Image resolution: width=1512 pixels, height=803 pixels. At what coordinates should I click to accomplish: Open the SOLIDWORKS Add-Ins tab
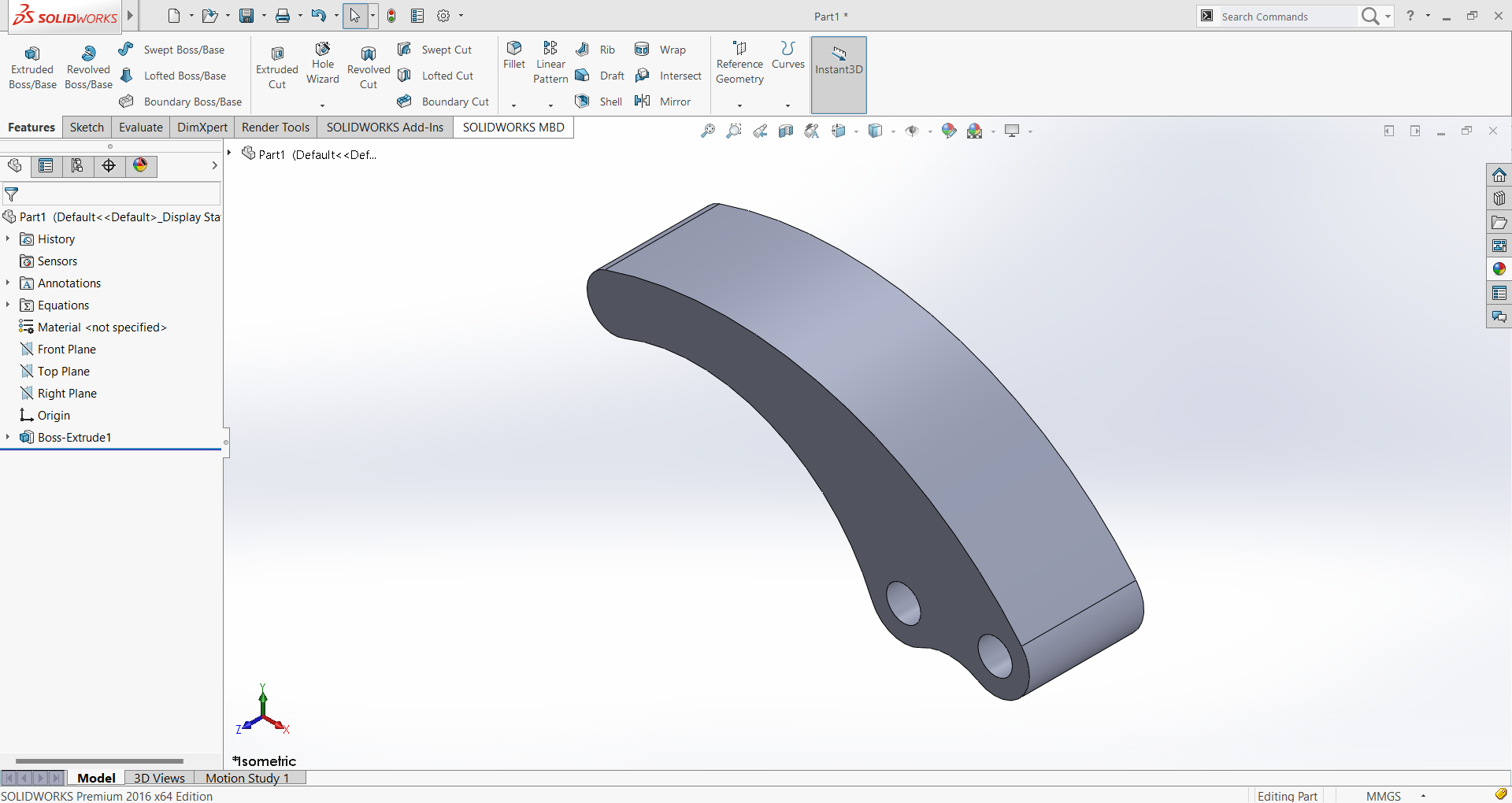pyautogui.click(x=385, y=128)
